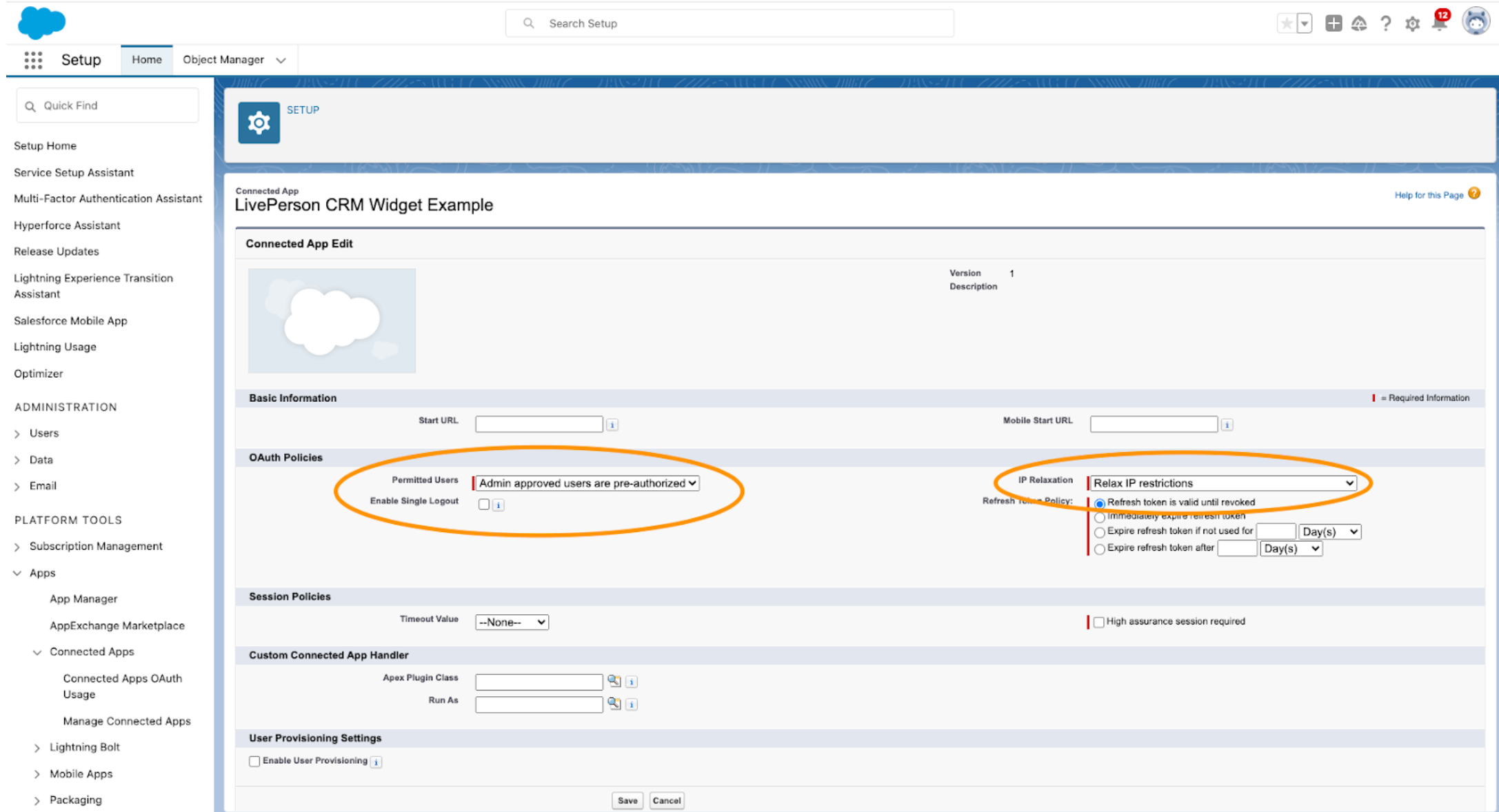Click the info icon for Apex Plugin Class
1499x812 pixels.
[x=632, y=682]
